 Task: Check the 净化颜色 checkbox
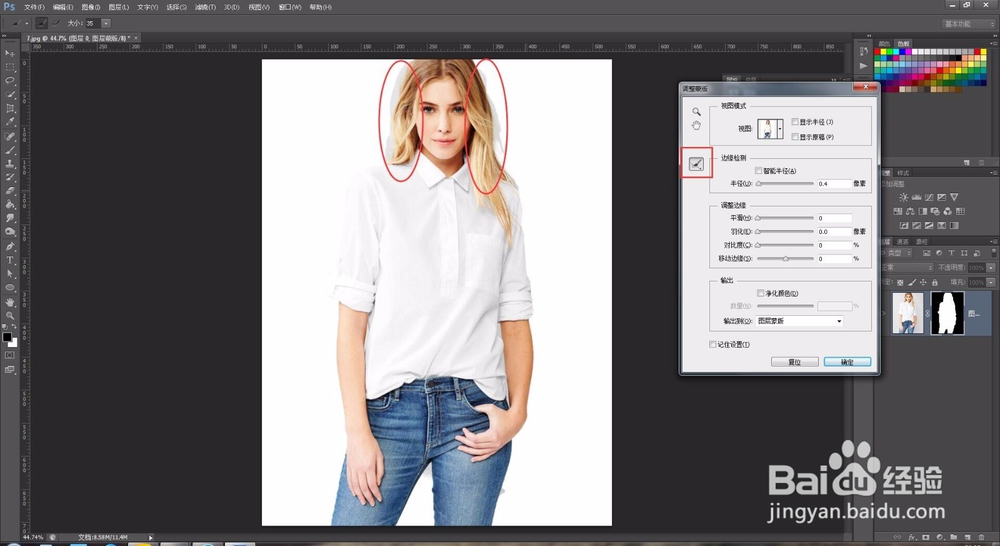point(760,293)
